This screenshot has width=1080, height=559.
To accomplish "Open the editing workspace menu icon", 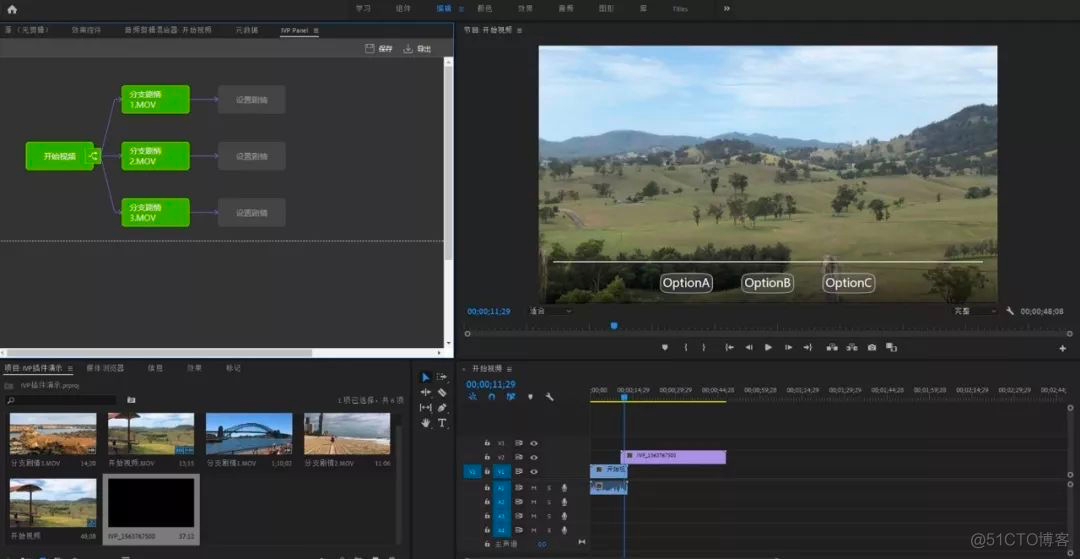I will [x=461, y=9].
